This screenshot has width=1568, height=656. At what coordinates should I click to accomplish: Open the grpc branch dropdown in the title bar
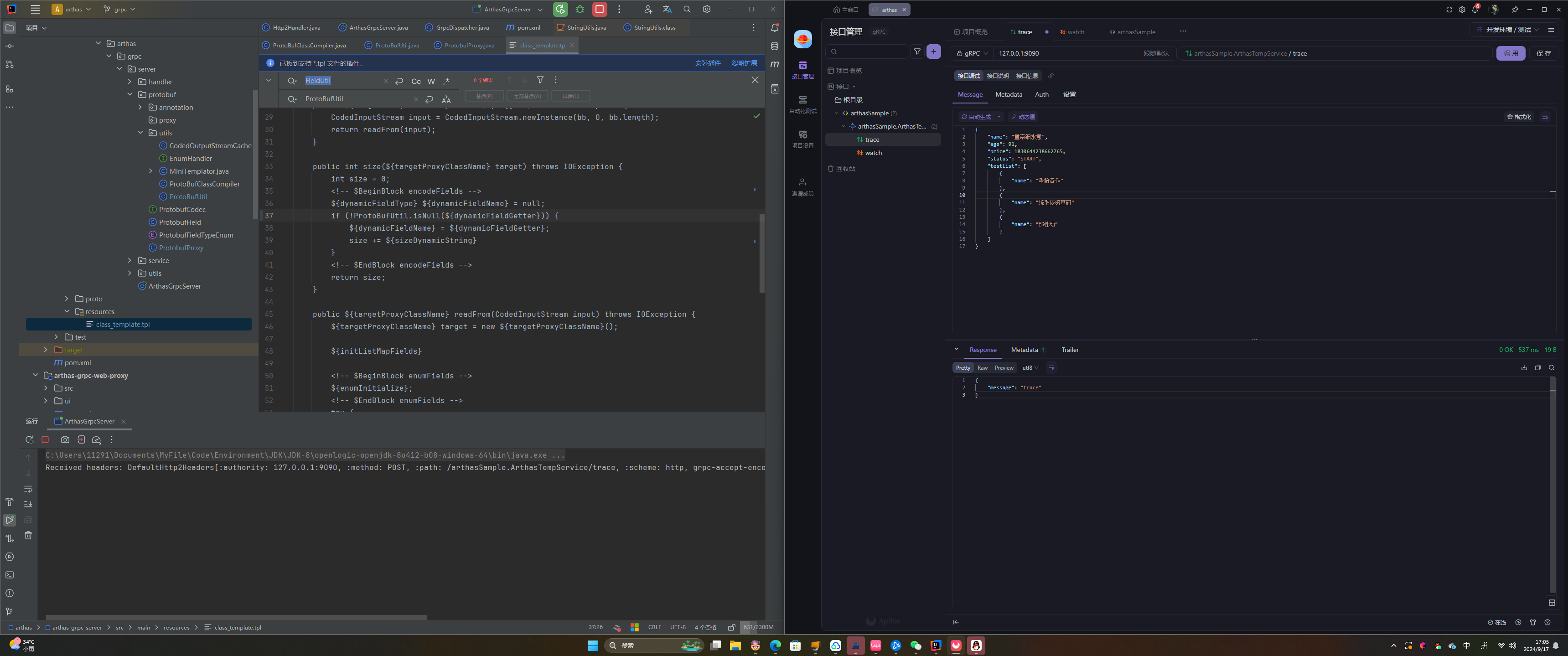coord(119,9)
